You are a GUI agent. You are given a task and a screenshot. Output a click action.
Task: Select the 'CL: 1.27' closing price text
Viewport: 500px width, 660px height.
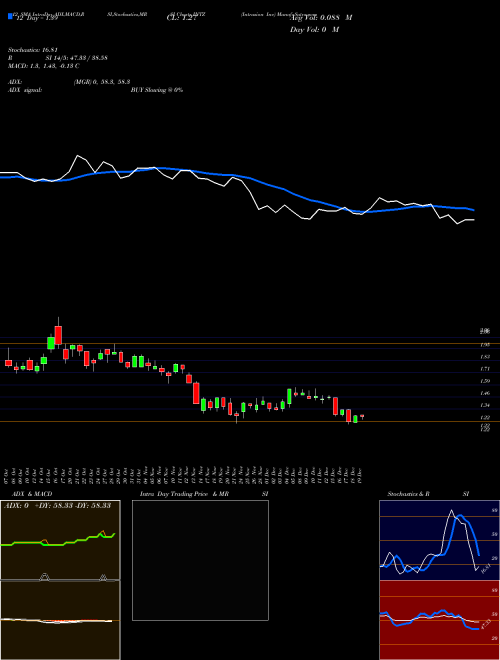(x=181, y=18)
